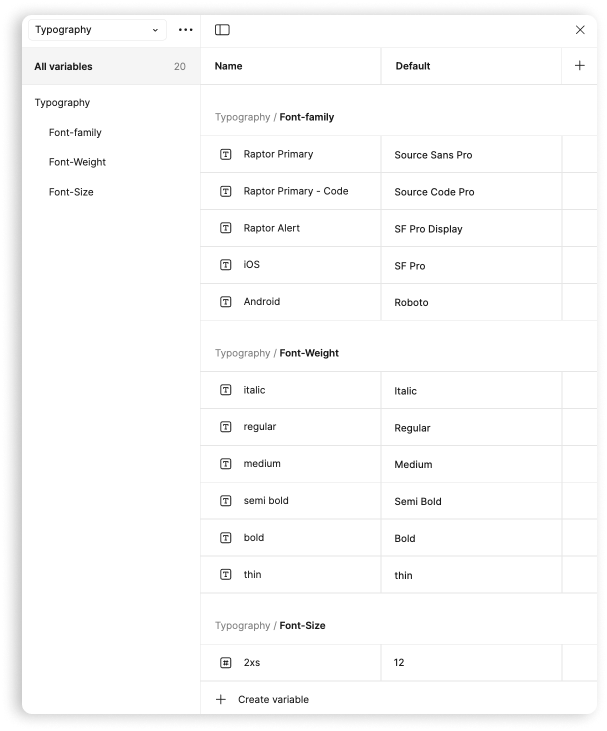Toggle the sidebar panel icon

click(222, 30)
